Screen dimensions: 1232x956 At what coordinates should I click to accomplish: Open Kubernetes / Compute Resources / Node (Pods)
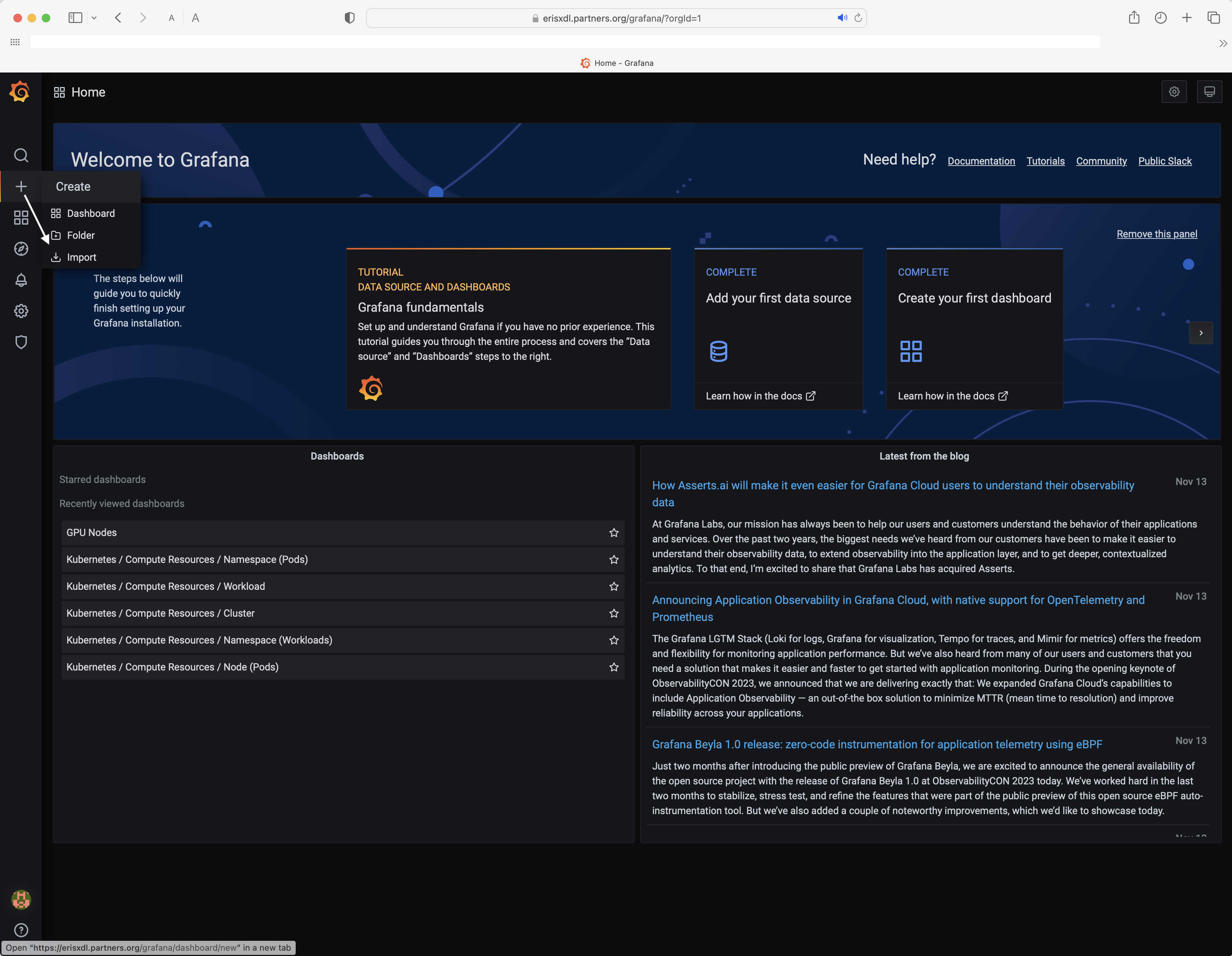(343, 667)
